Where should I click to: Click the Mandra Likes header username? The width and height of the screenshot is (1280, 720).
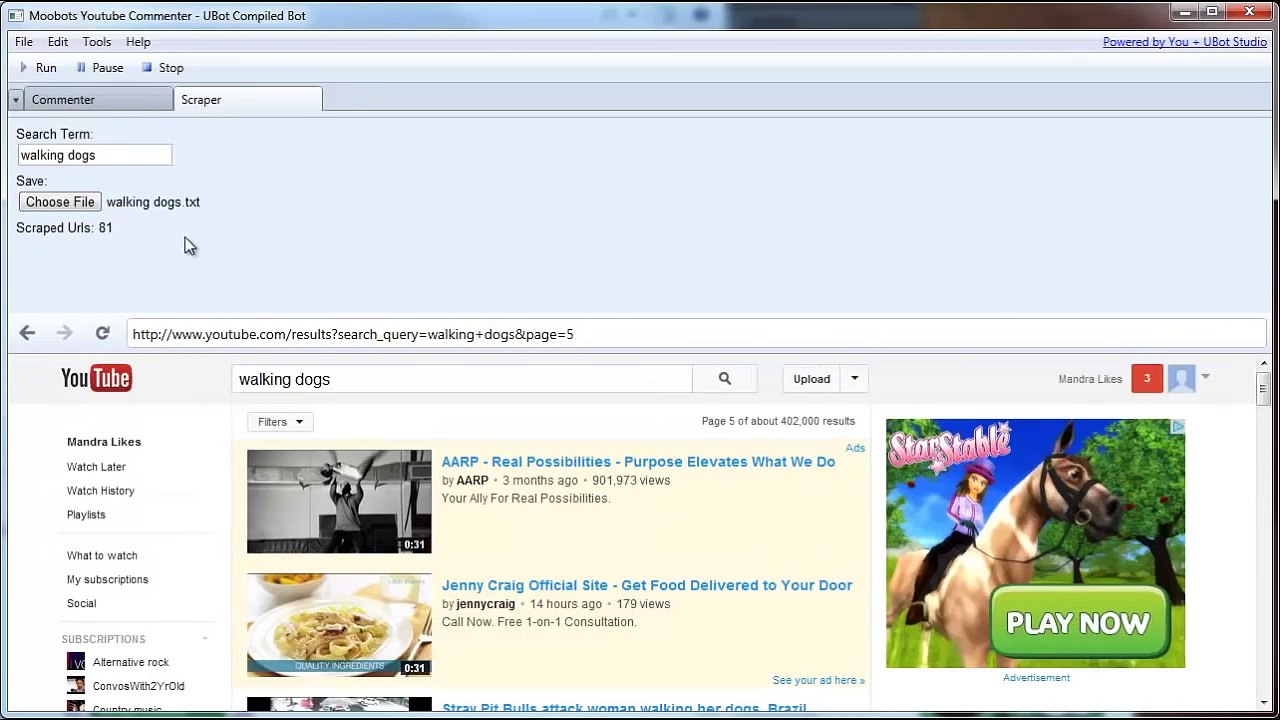click(x=1090, y=379)
